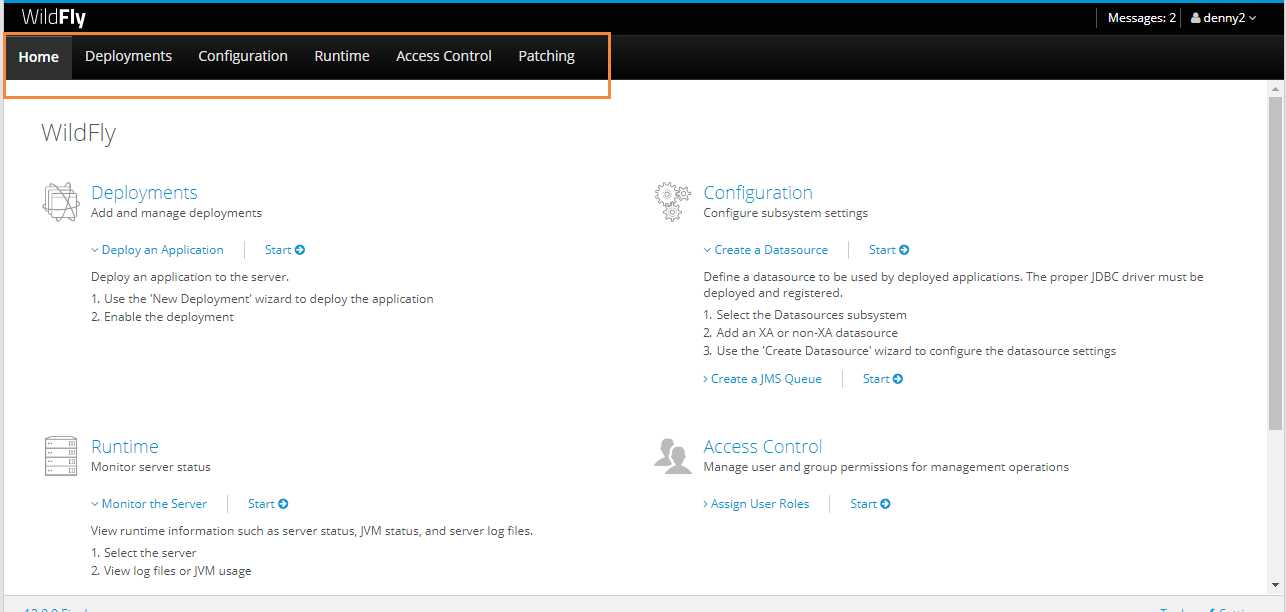Click 'Deploy an application to the server.' text

pos(190,277)
